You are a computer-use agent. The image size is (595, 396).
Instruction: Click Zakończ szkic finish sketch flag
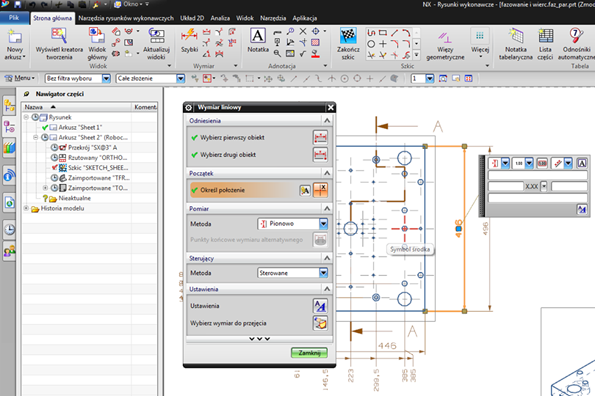[x=348, y=36]
